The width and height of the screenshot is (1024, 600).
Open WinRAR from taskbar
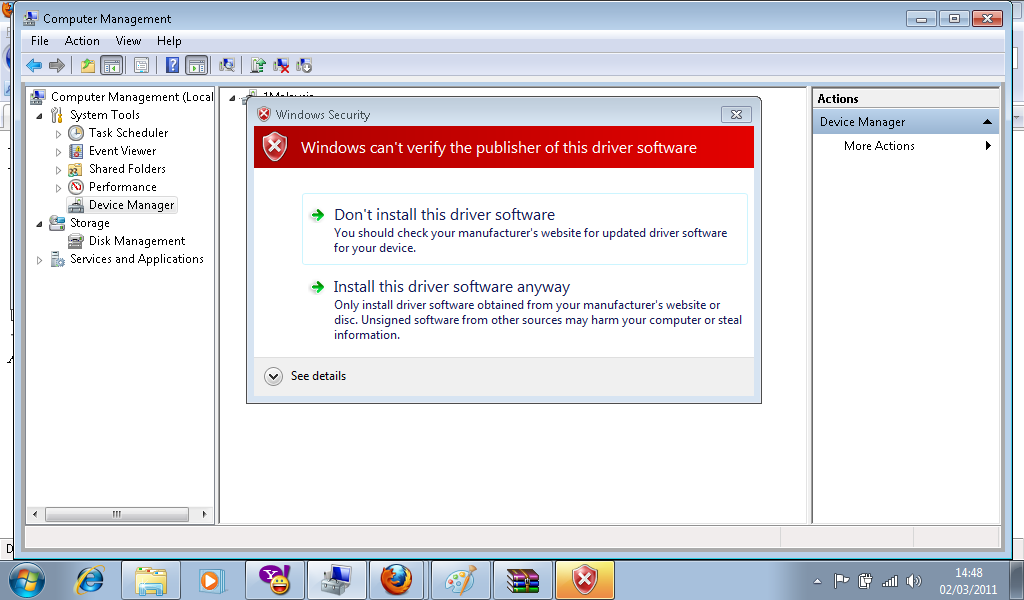point(522,580)
